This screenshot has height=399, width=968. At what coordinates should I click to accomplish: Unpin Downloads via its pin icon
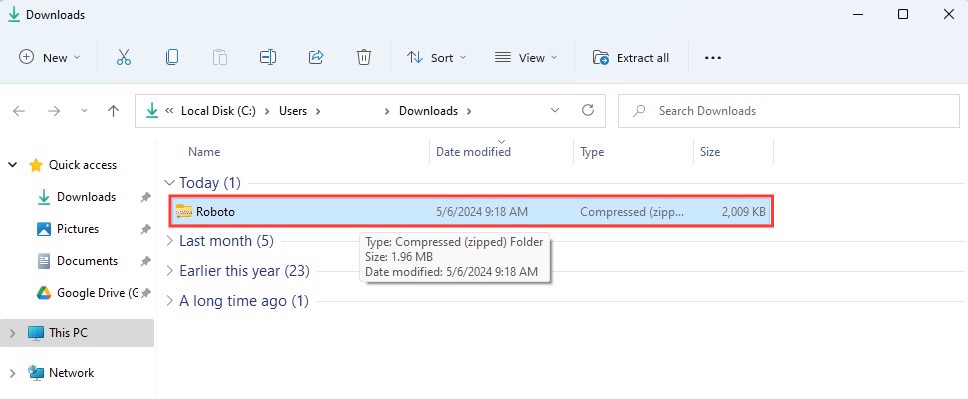[x=145, y=198]
